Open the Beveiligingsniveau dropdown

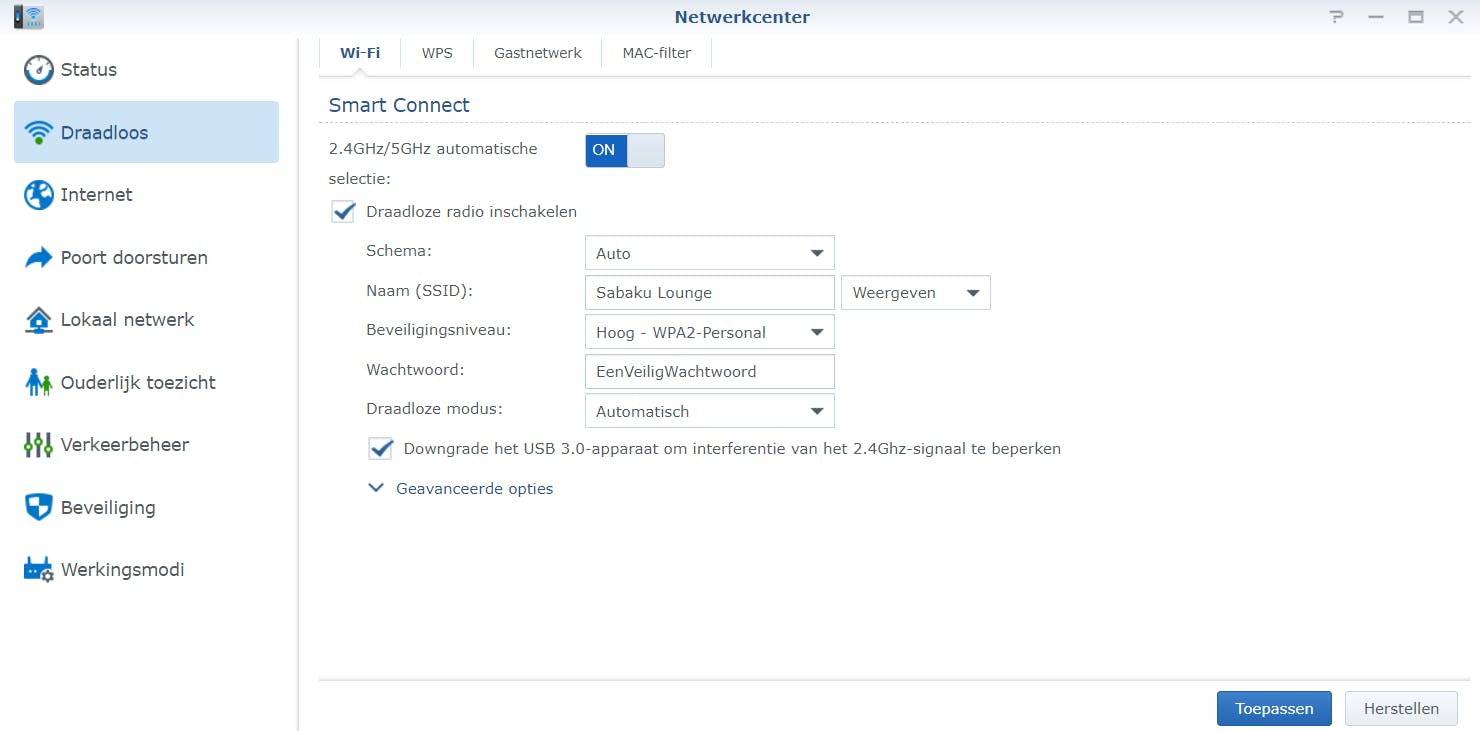(x=708, y=332)
